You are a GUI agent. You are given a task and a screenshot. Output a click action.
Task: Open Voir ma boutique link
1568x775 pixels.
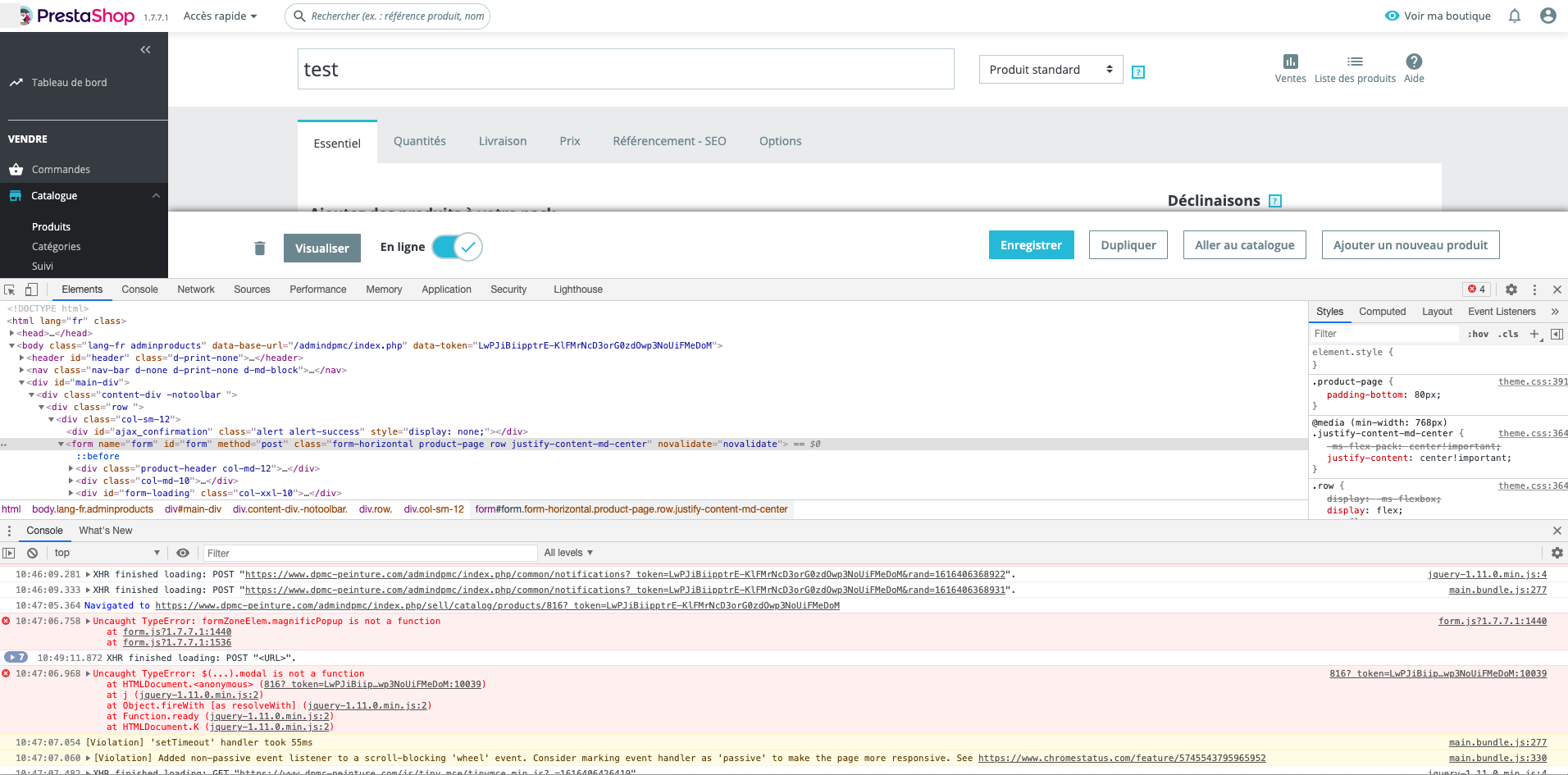coord(1438,16)
